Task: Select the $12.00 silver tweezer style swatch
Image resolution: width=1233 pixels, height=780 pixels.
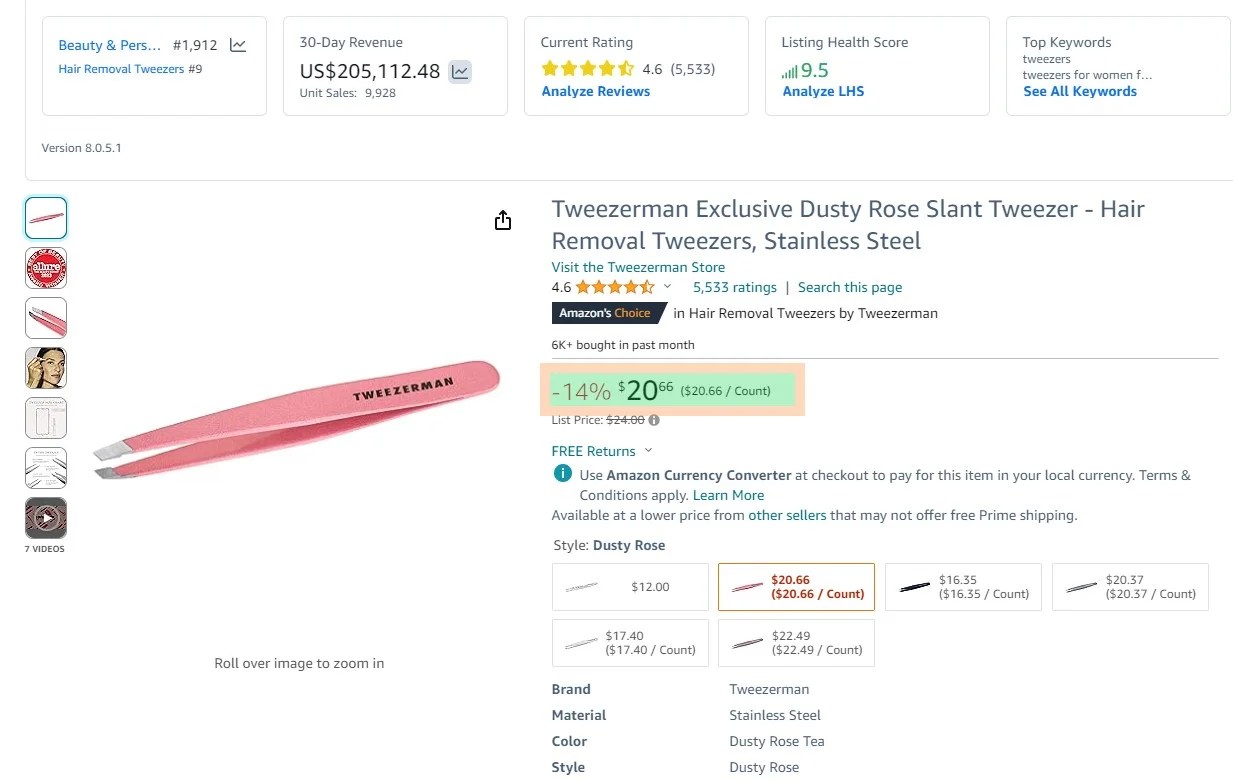Action: [x=630, y=587]
